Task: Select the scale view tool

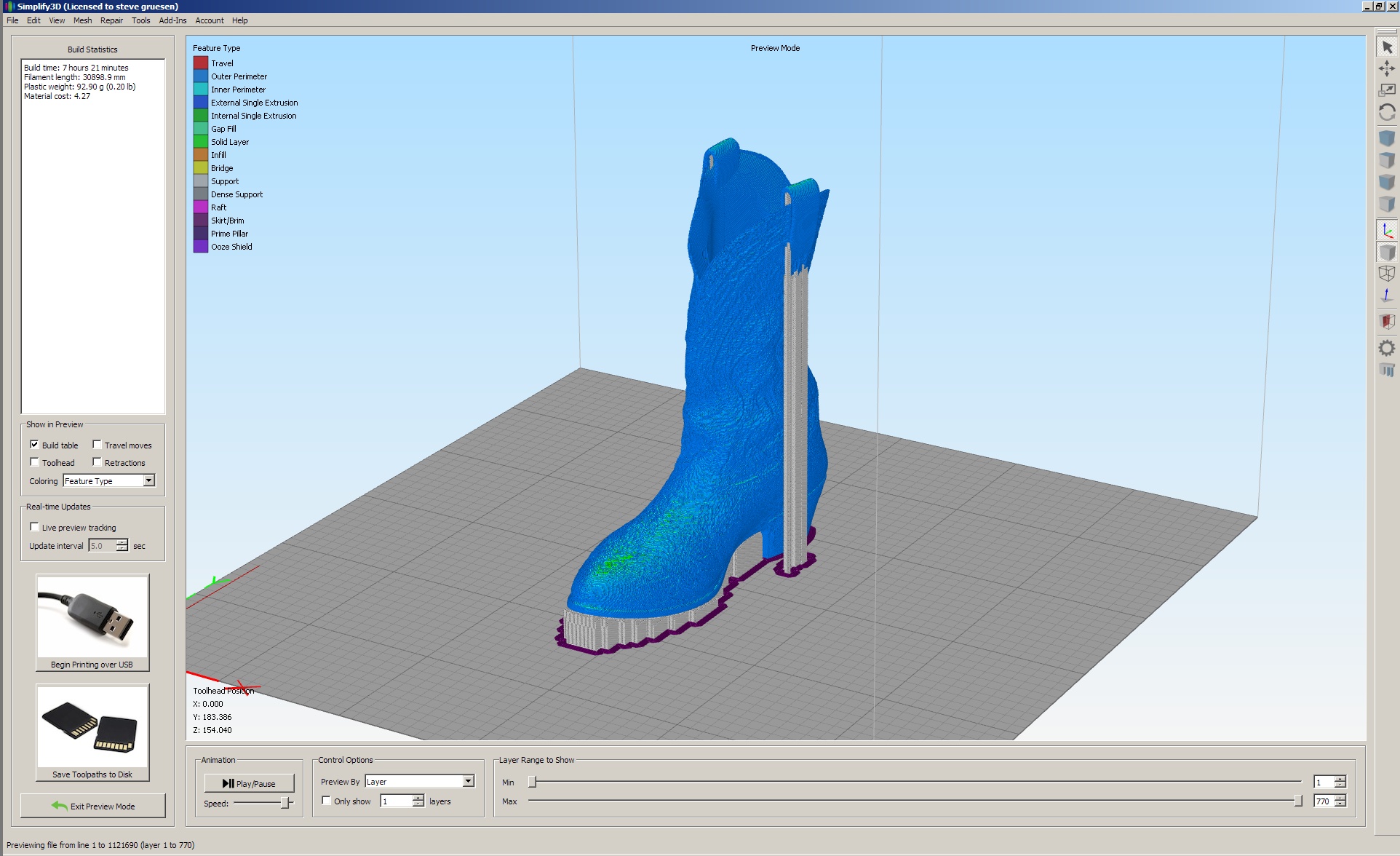Action: tap(1387, 90)
